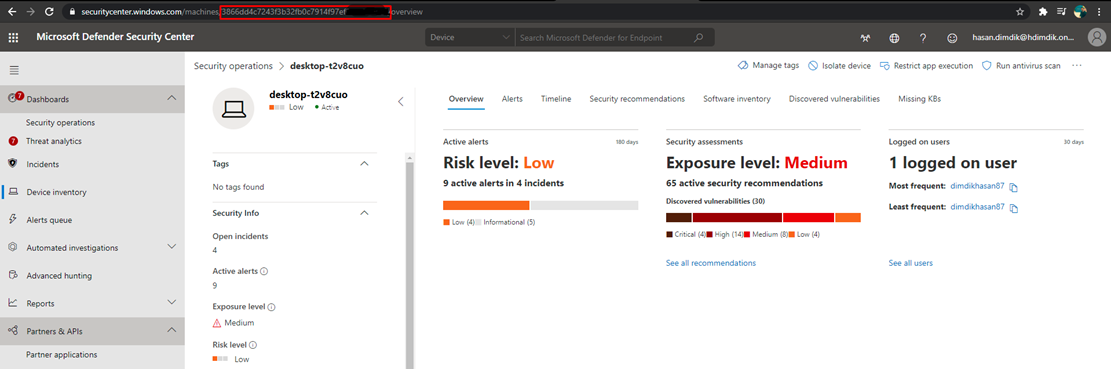Open the community center icon in header
This screenshot has height=369, width=1111.
[x=865, y=38]
